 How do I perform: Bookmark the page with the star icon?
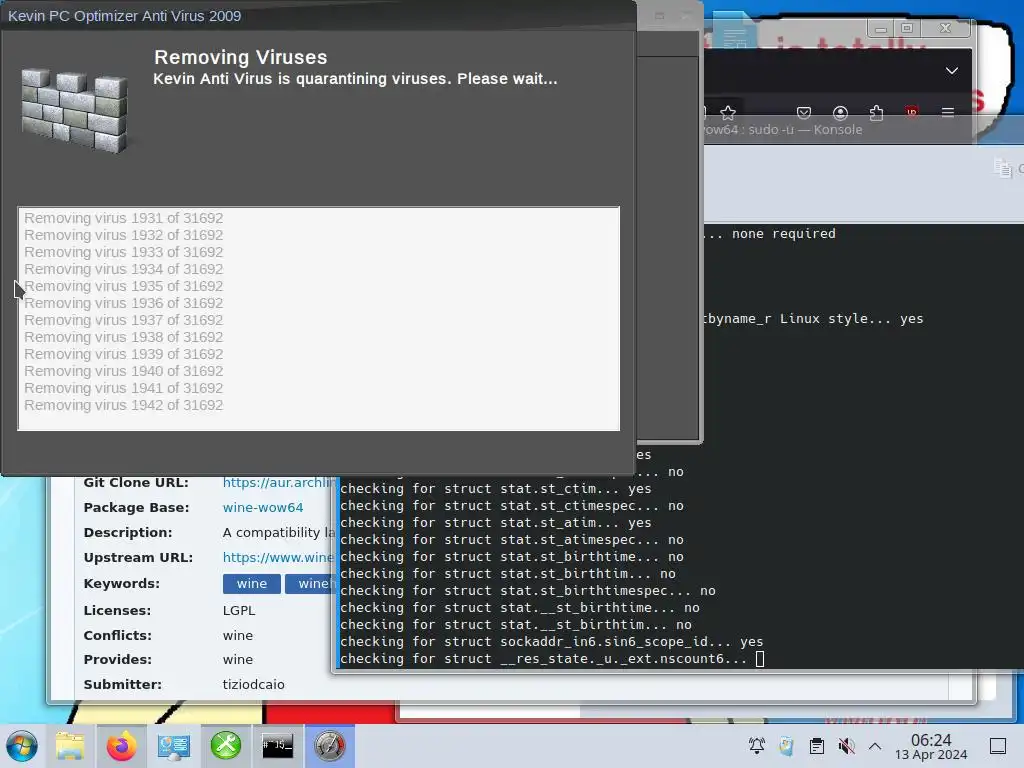(728, 113)
